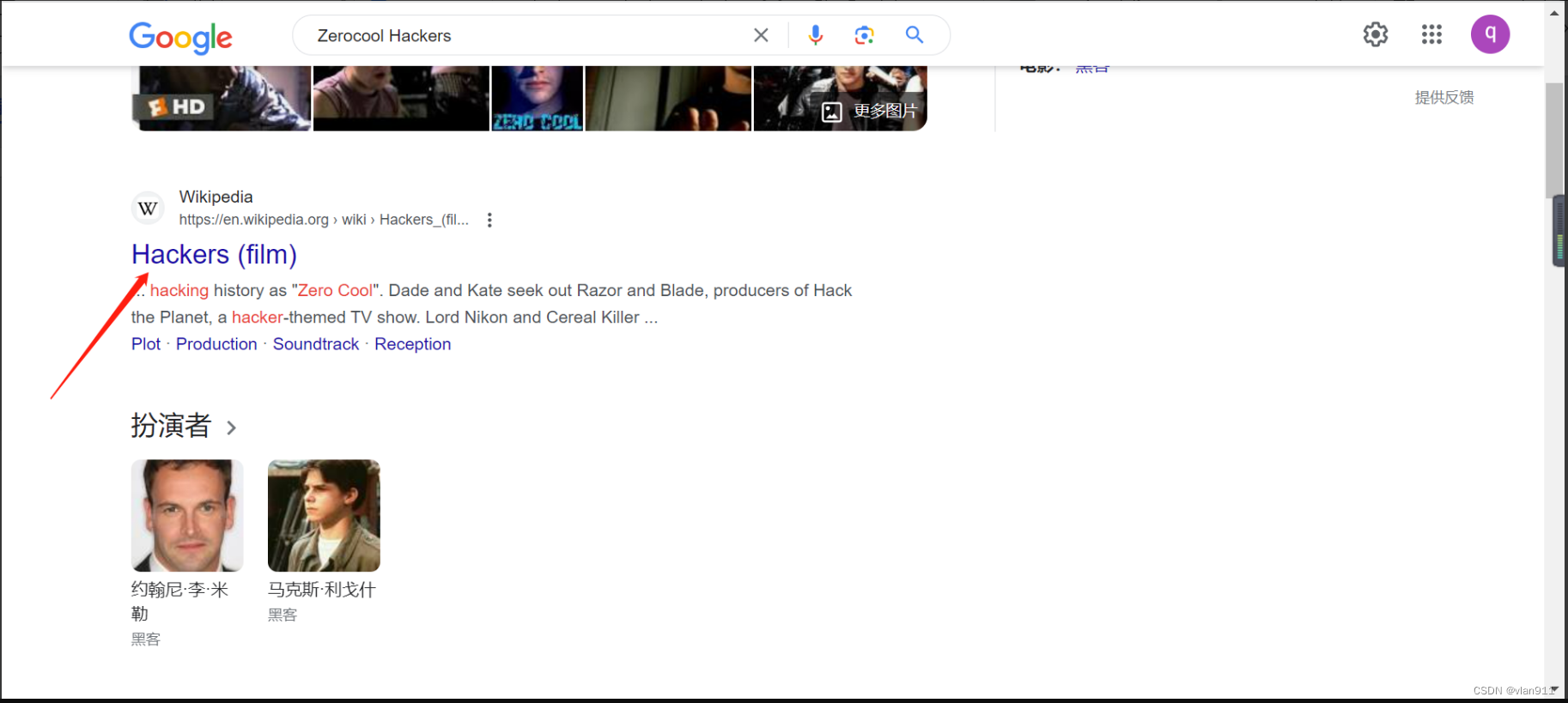Go to the Plot section link
The height and width of the screenshot is (703, 1568).
146,344
